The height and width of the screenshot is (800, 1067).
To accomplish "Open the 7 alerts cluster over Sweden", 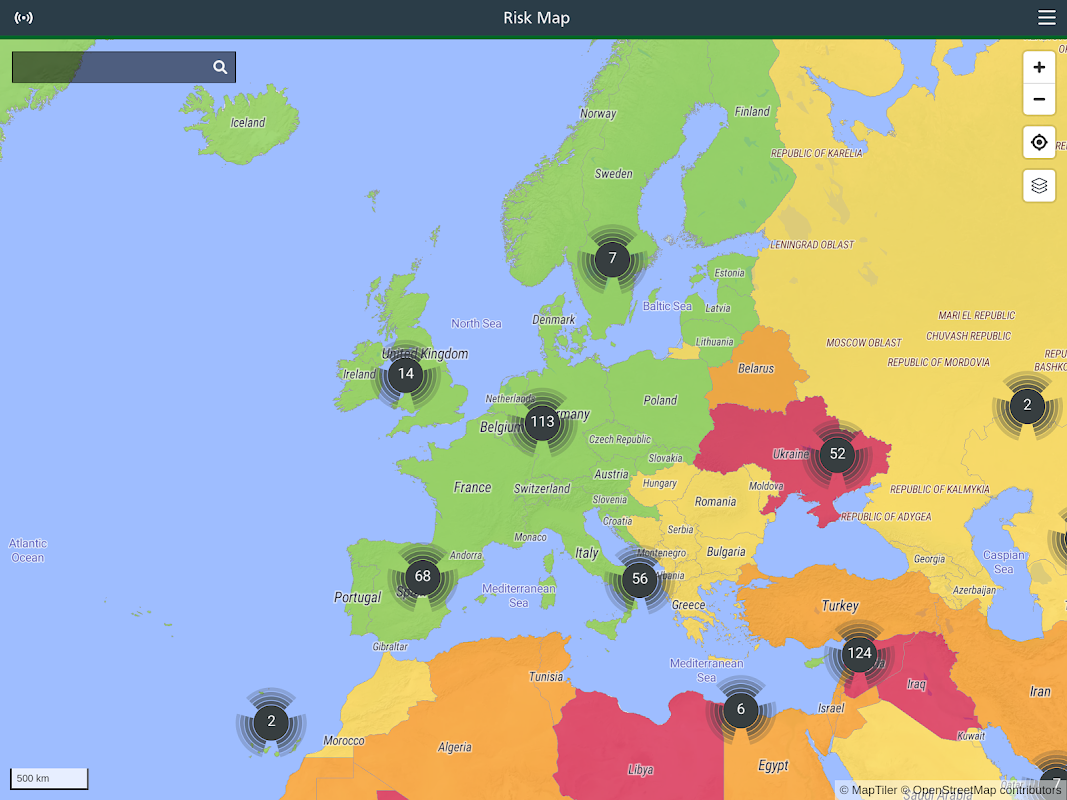I will point(612,259).
